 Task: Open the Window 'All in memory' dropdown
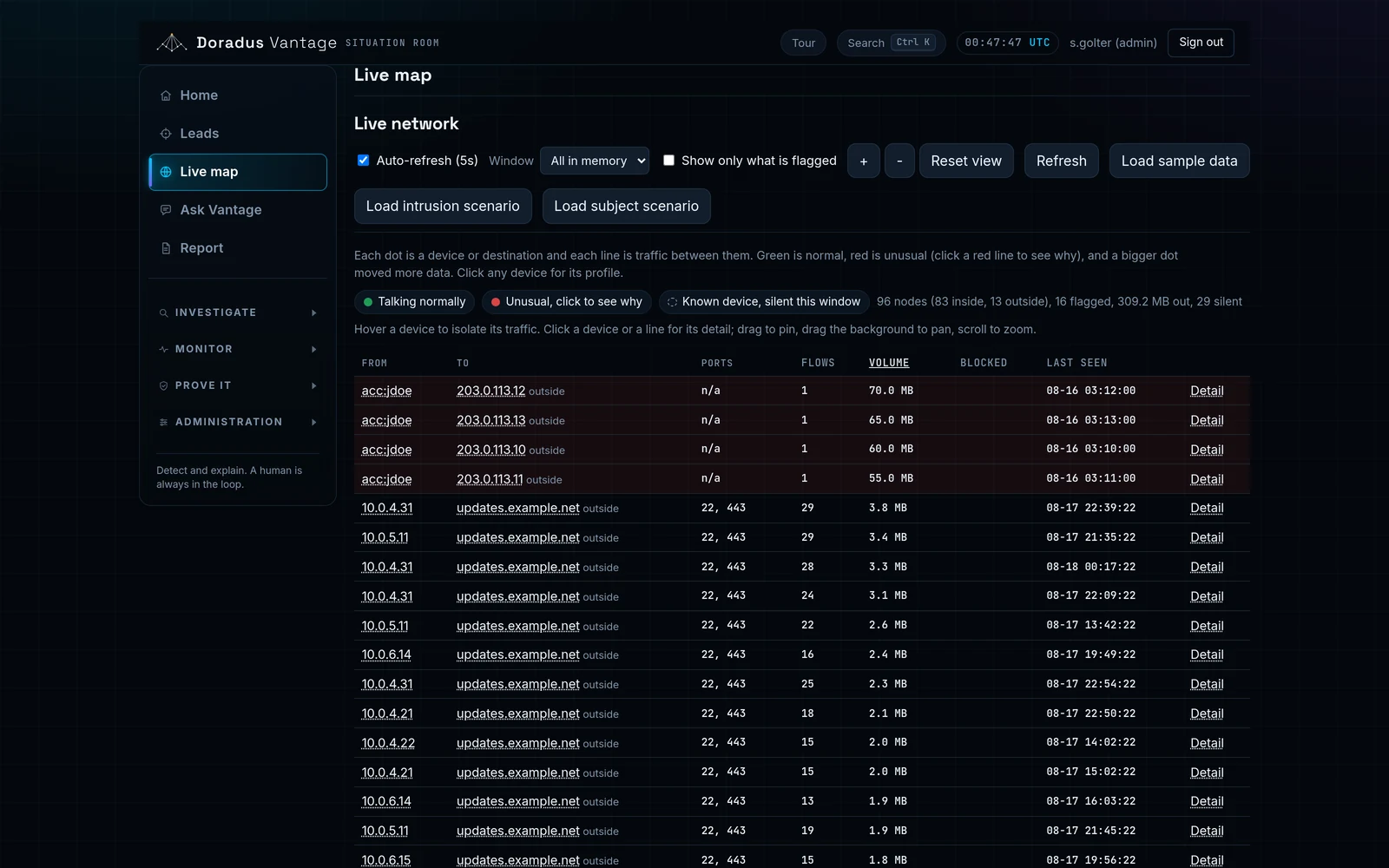(595, 161)
